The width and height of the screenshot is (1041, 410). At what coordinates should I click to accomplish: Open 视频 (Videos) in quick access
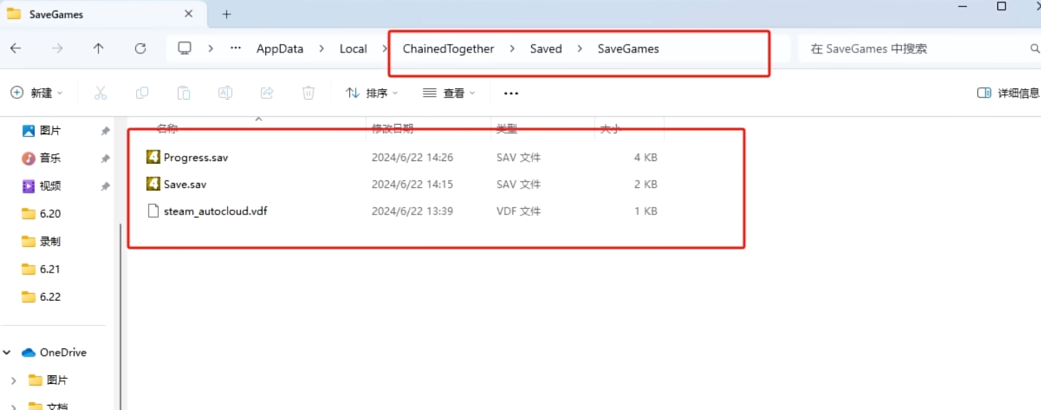click(50, 186)
